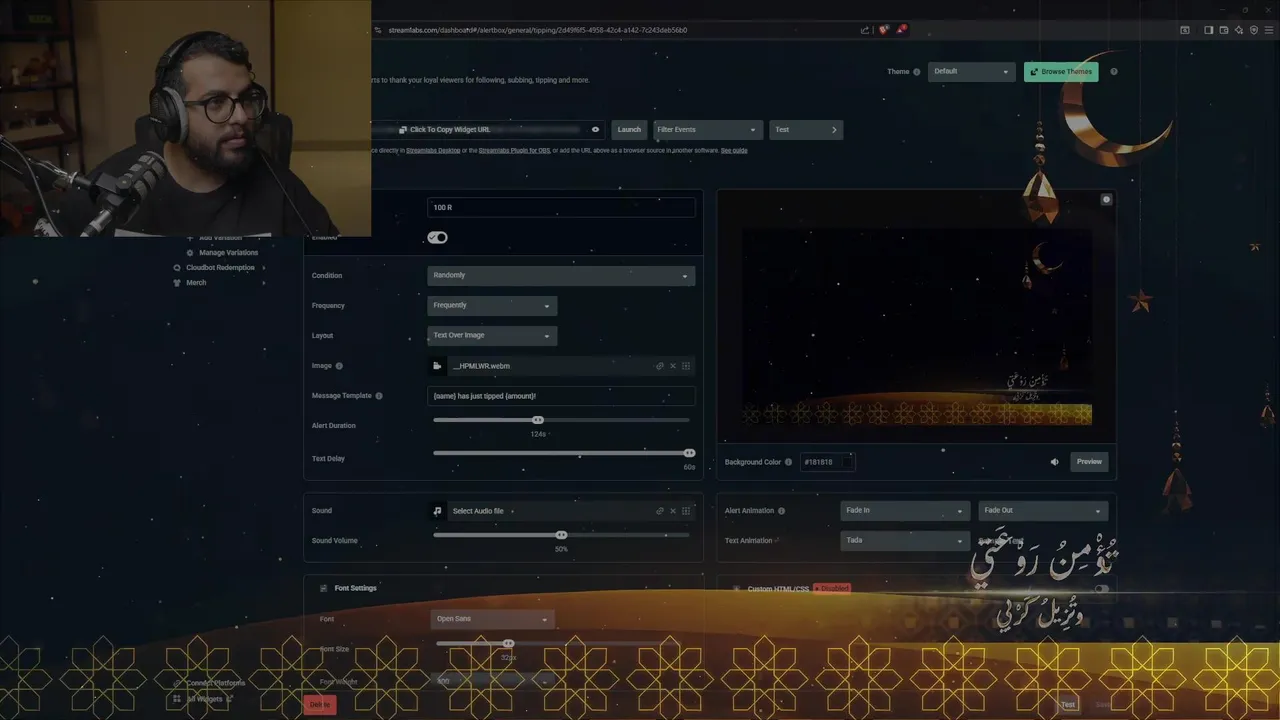
Task: Open the Frequency dropdown set to Frequently
Action: [x=492, y=306]
